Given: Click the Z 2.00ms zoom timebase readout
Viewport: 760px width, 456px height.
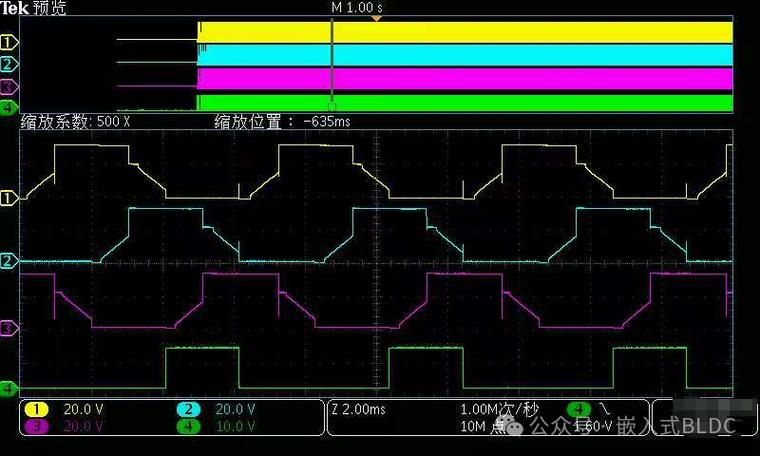Looking at the screenshot, I should pyautogui.click(x=358, y=410).
